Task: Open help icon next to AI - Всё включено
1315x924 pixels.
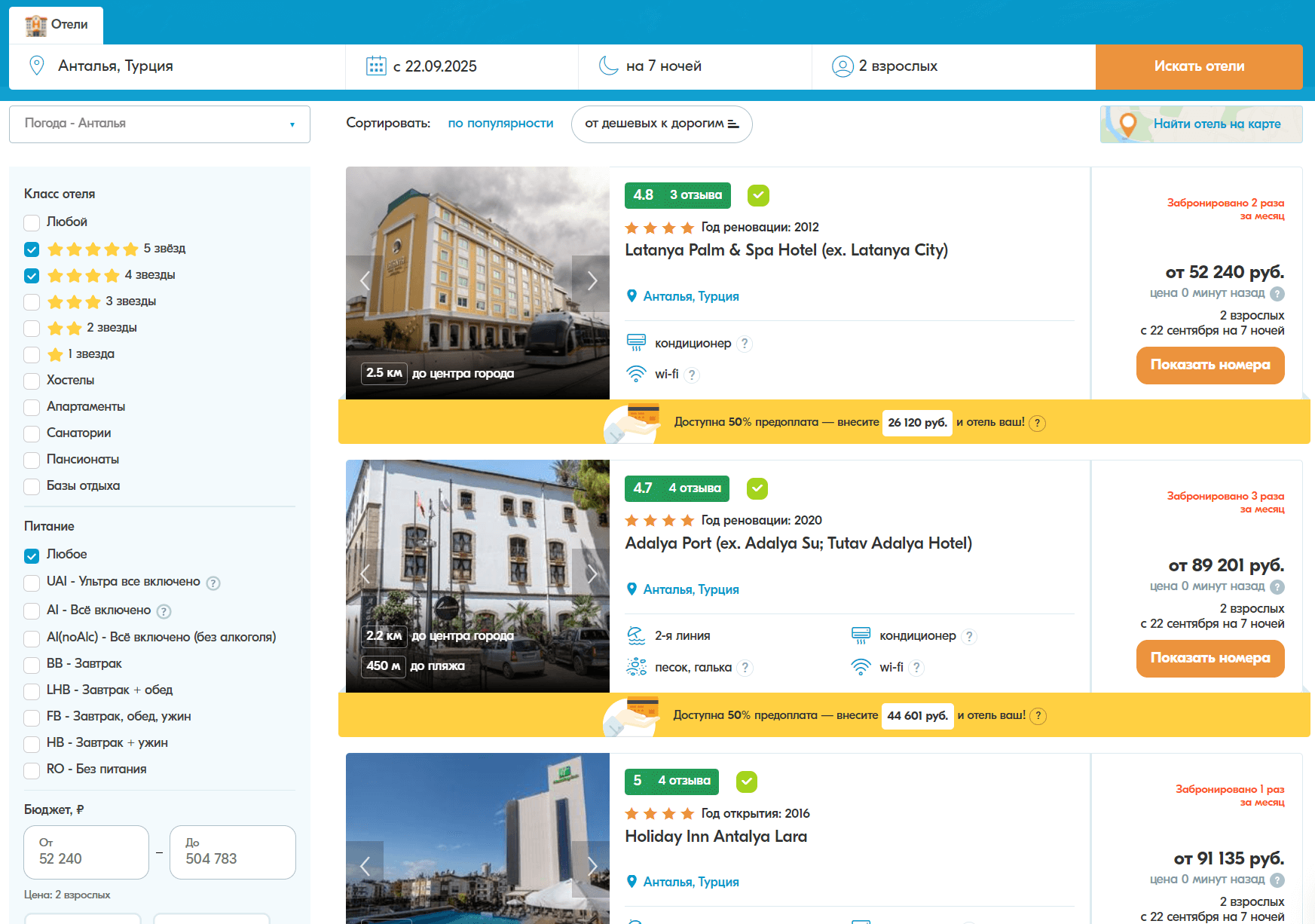Action: 164,611
